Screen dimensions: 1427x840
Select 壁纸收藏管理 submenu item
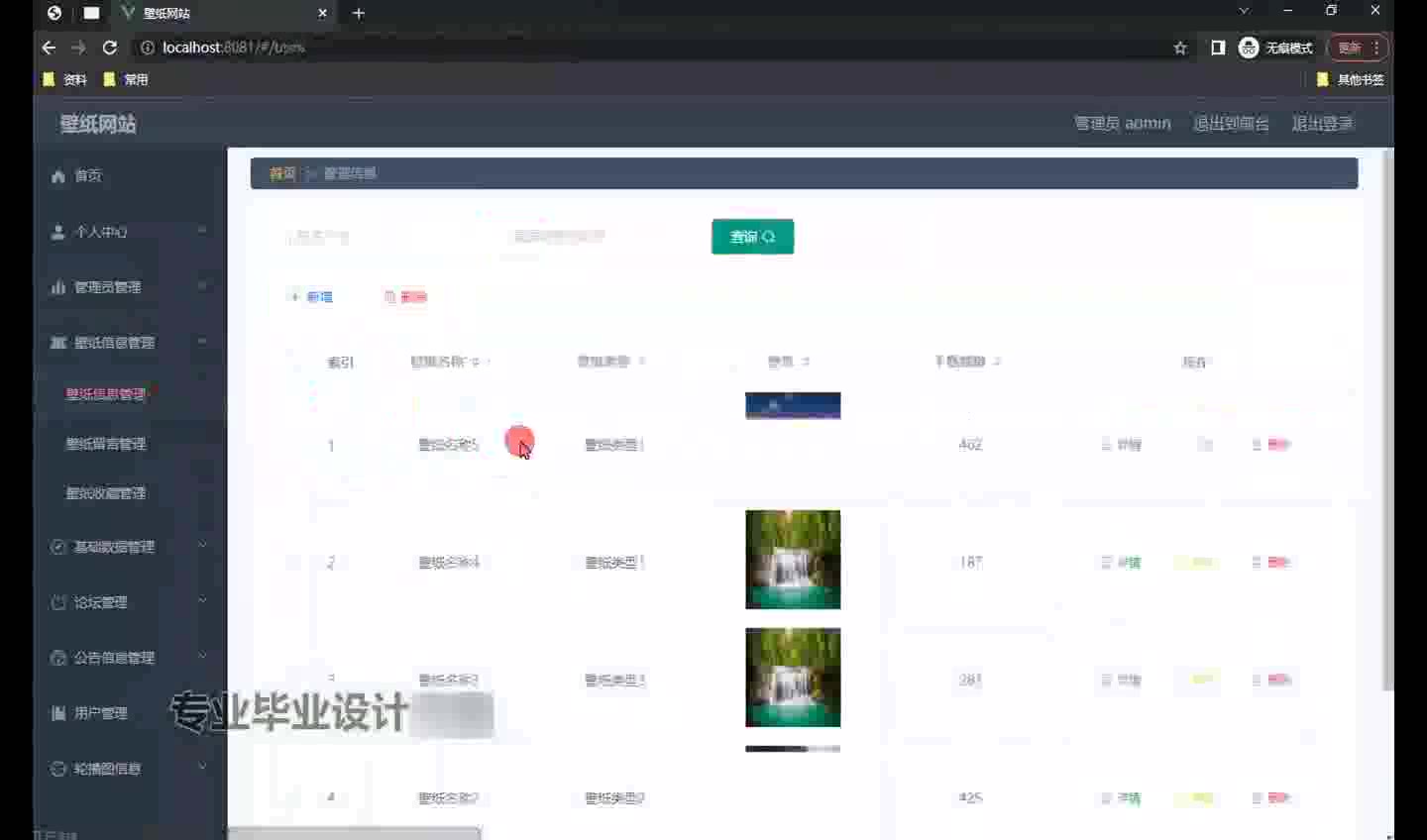[130, 493]
